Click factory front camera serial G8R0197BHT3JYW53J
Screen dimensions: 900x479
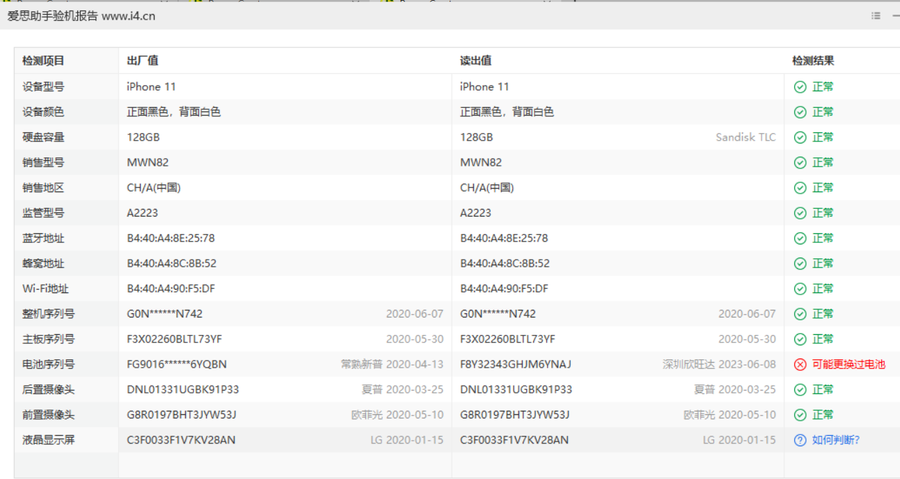[x=181, y=415]
